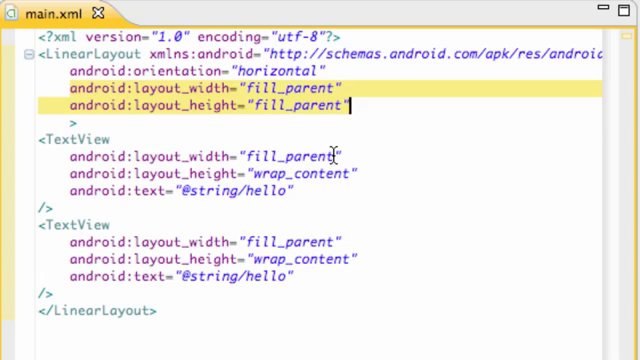Click the highlighted layout_height fill_parent line
The width and height of the screenshot is (640, 360).
coord(209,105)
